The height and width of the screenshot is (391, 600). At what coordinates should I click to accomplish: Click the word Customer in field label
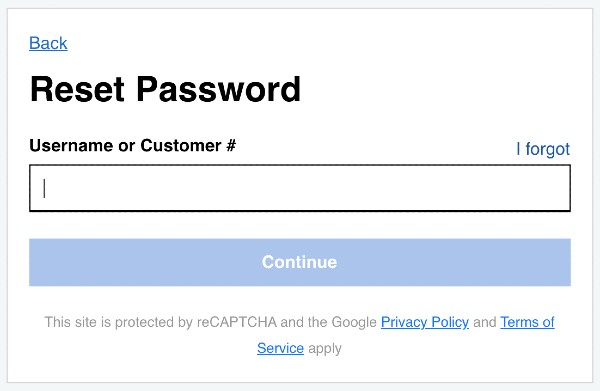181,145
